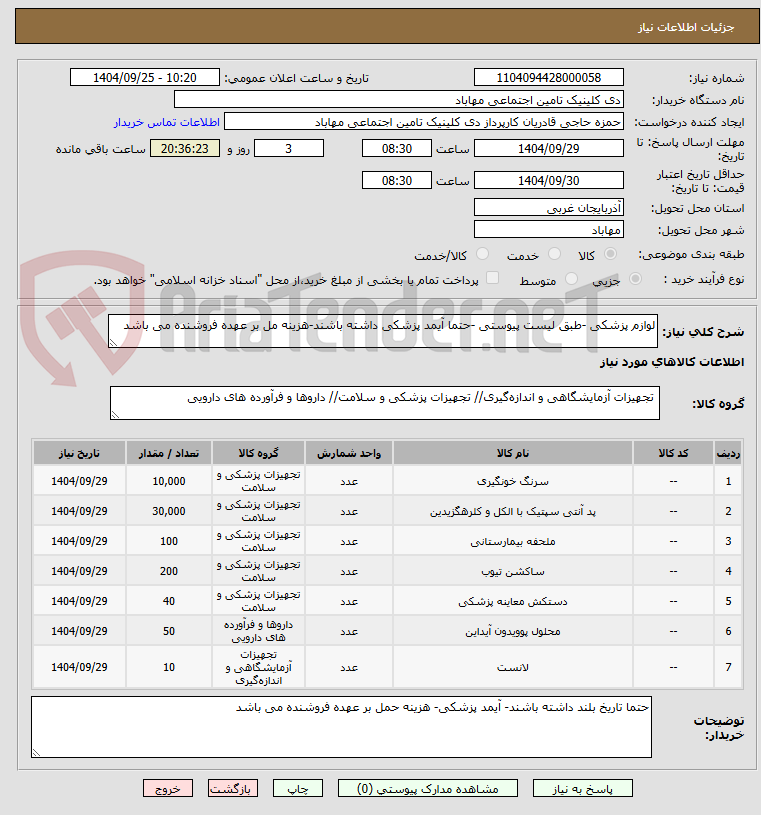Open مشاهده مدارک پیوستی attachments button

click(x=427, y=788)
